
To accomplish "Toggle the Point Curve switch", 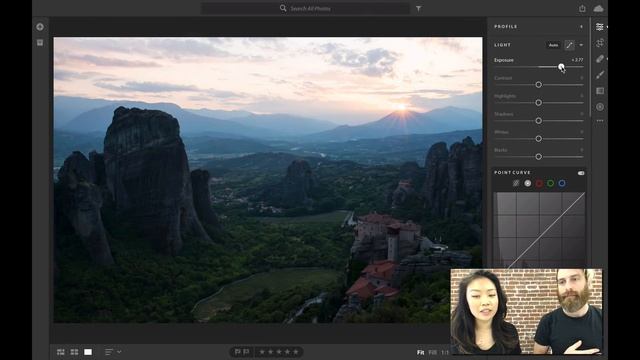I will tap(581, 173).
